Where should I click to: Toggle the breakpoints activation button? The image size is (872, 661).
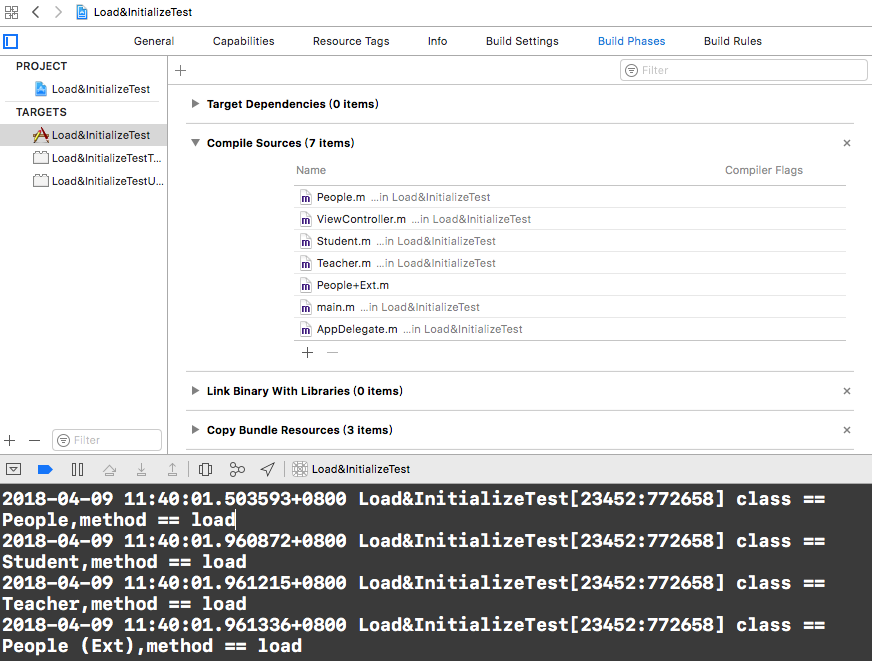point(45,469)
